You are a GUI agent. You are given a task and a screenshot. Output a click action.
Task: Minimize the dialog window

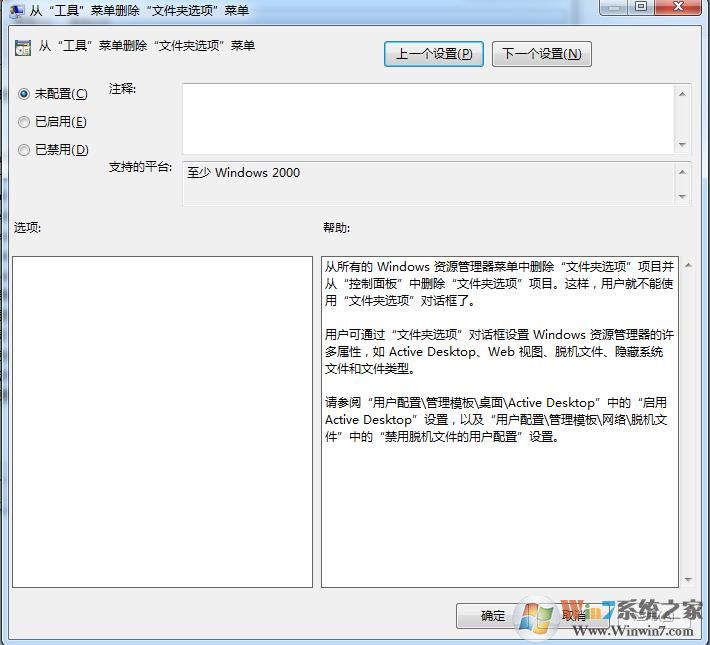point(614,6)
